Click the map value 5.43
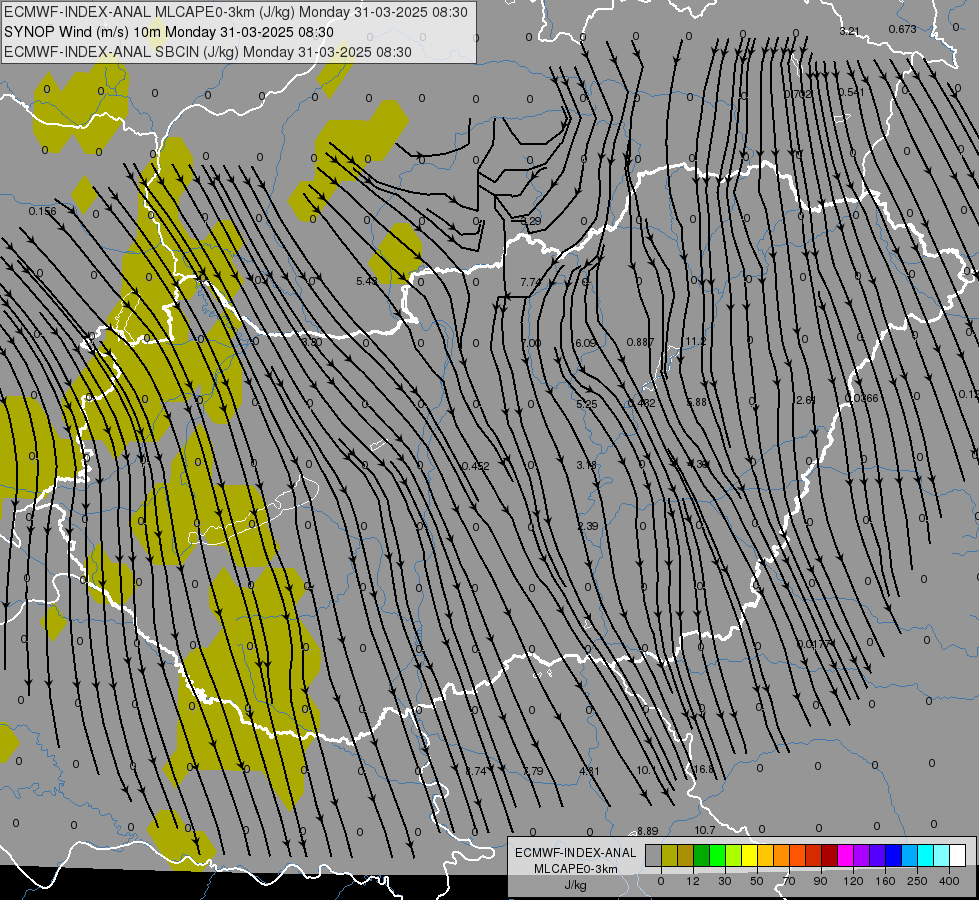Image resolution: width=979 pixels, height=900 pixels. click(367, 281)
